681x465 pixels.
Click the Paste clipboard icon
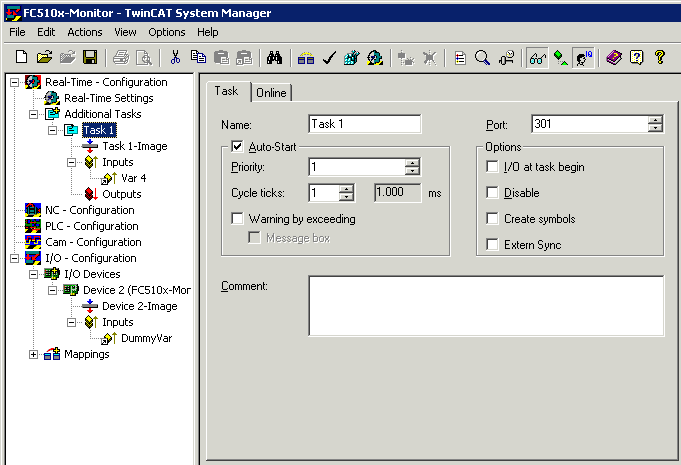click(221, 57)
